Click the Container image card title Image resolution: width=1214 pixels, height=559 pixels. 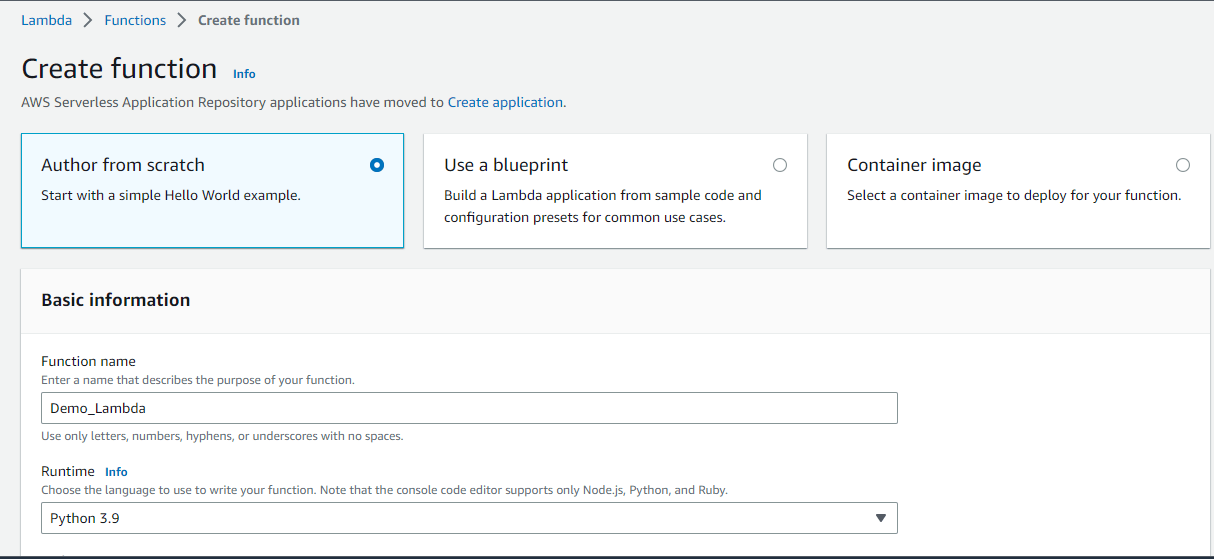914,165
